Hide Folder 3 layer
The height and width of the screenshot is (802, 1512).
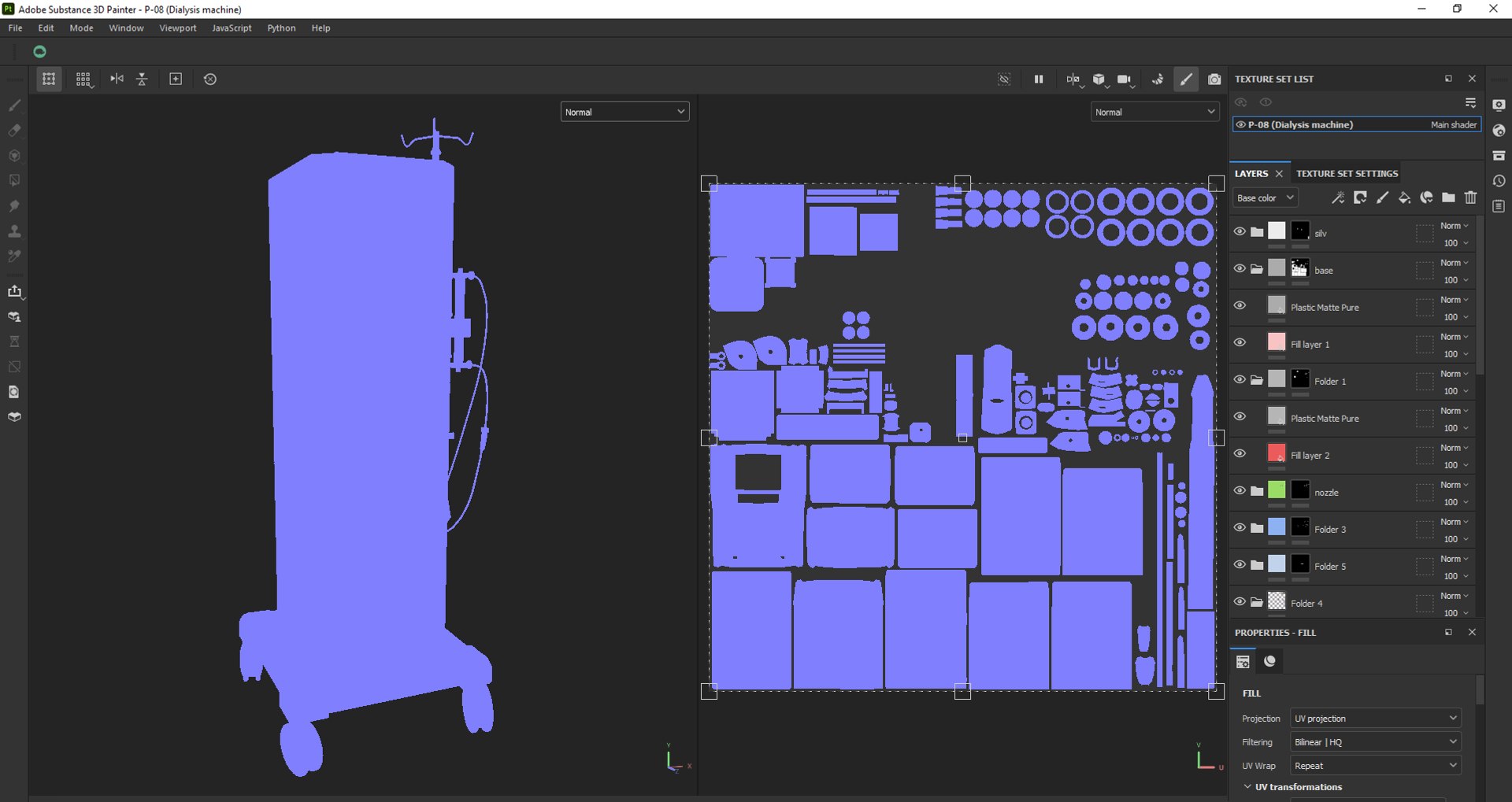pyautogui.click(x=1240, y=527)
